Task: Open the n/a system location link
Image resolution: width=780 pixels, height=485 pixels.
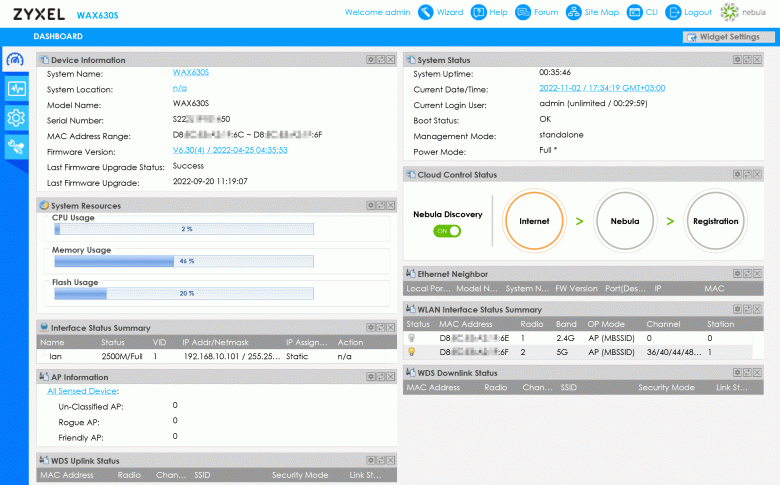Action: [180, 88]
